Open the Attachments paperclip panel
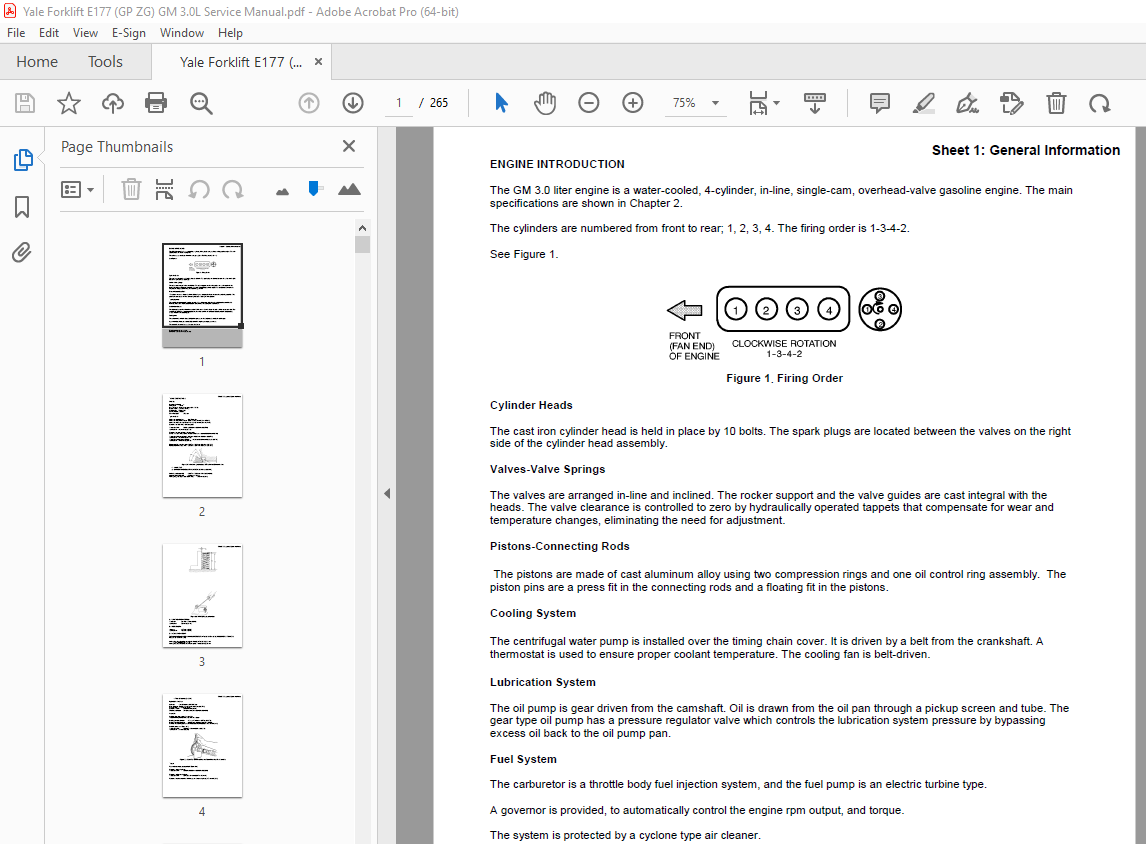The height and width of the screenshot is (844, 1146). point(22,253)
